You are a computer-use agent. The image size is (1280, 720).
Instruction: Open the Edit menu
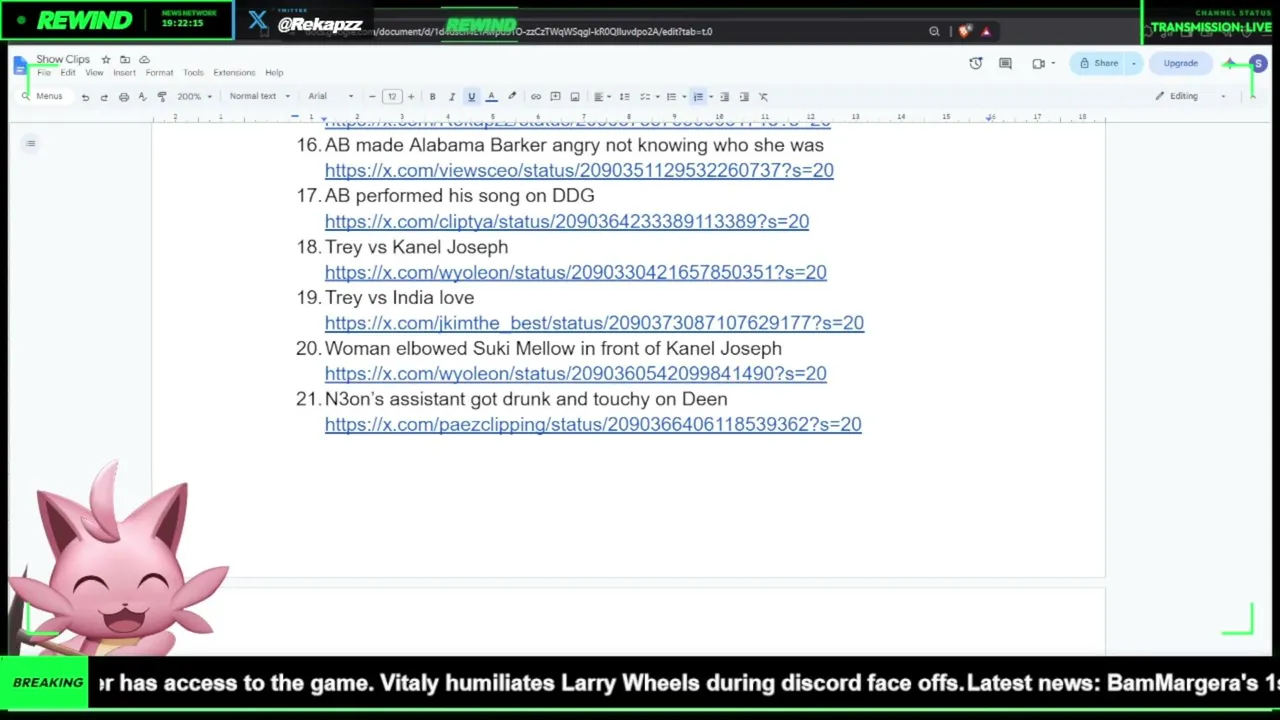(68, 73)
